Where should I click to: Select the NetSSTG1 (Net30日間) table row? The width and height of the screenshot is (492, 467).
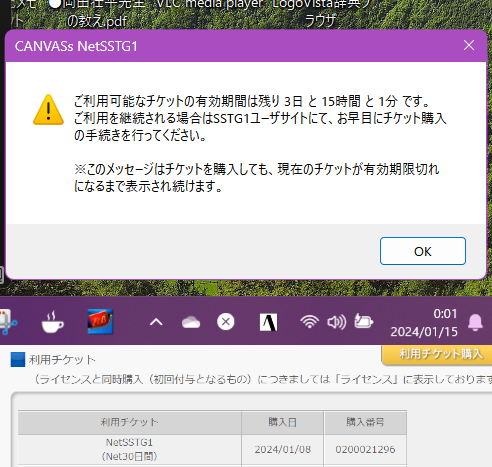click(212, 449)
